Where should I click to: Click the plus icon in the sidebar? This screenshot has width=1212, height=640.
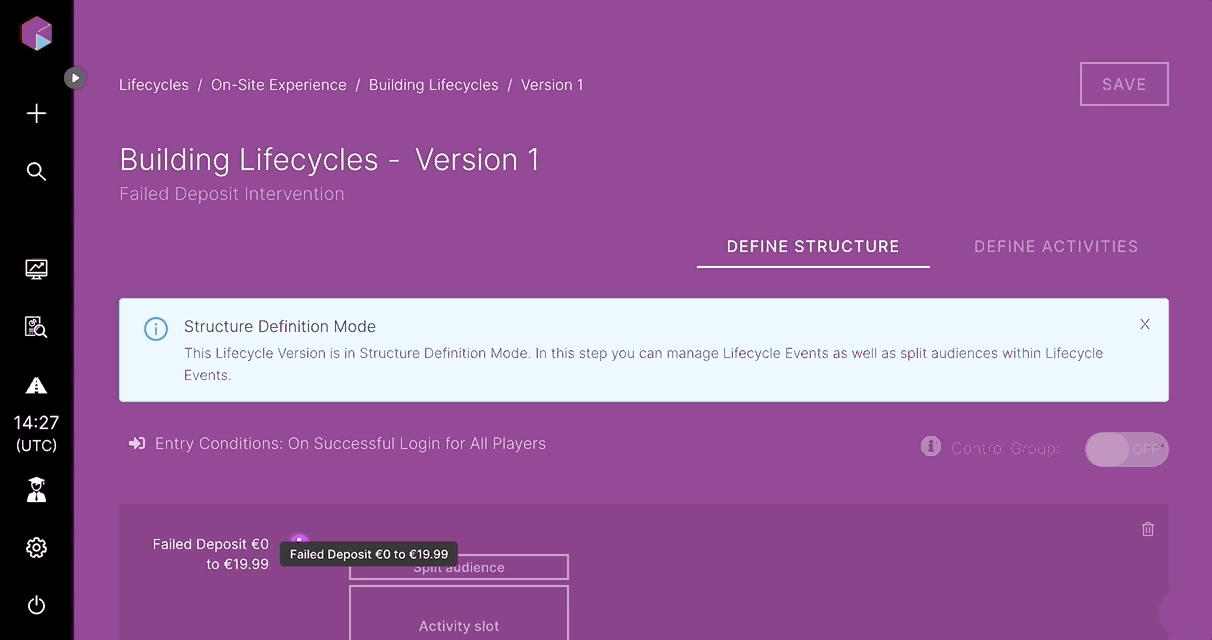point(36,114)
